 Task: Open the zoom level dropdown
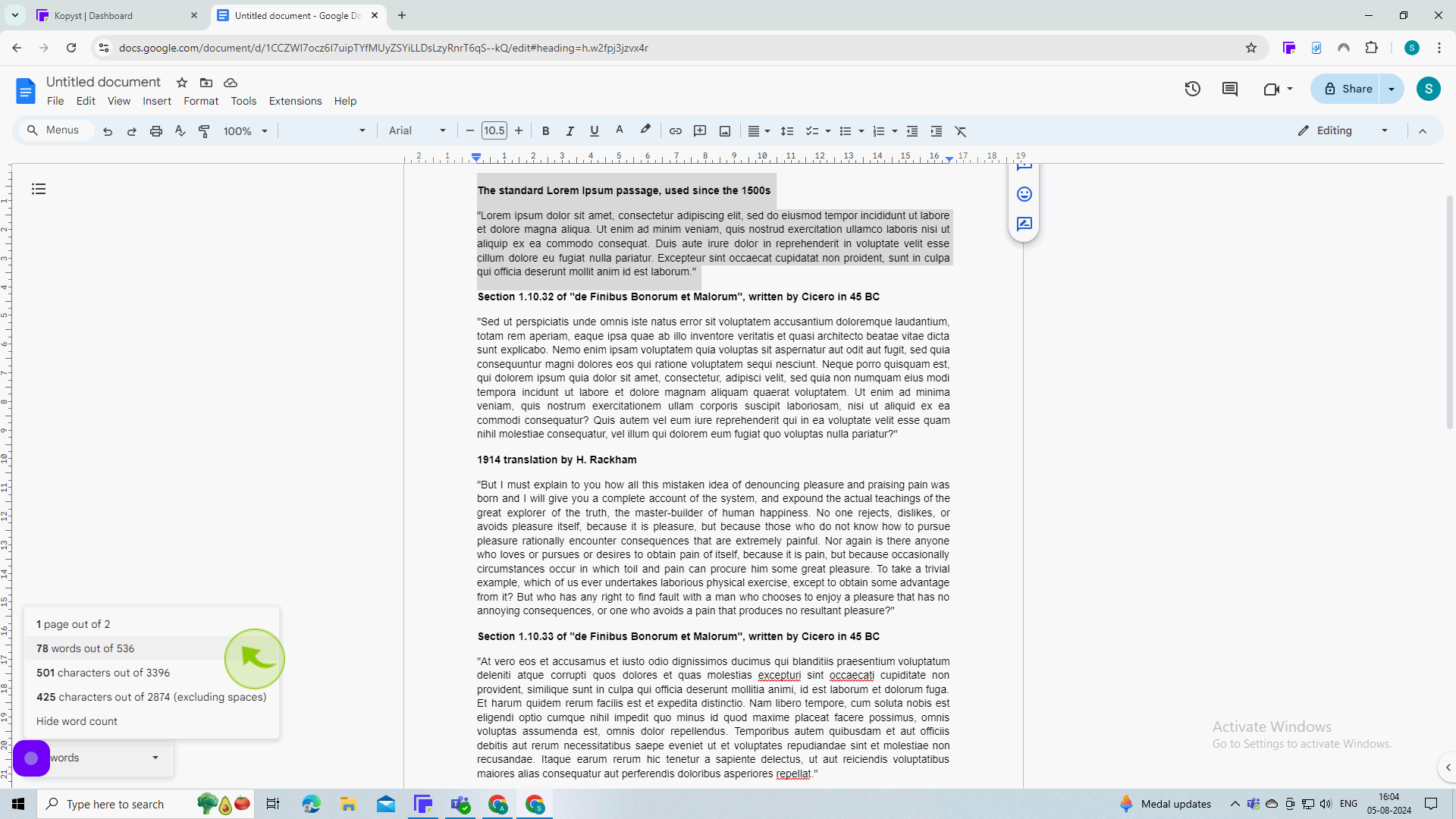(x=246, y=131)
